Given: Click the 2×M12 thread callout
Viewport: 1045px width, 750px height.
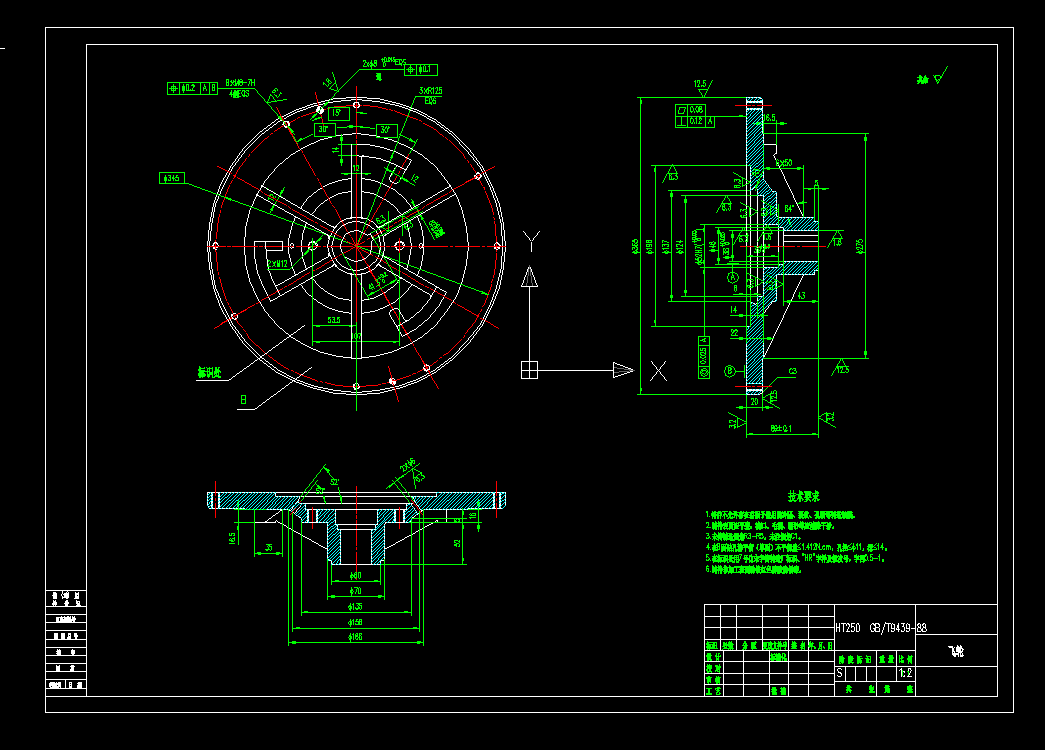Looking at the screenshot, I should point(278,263).
